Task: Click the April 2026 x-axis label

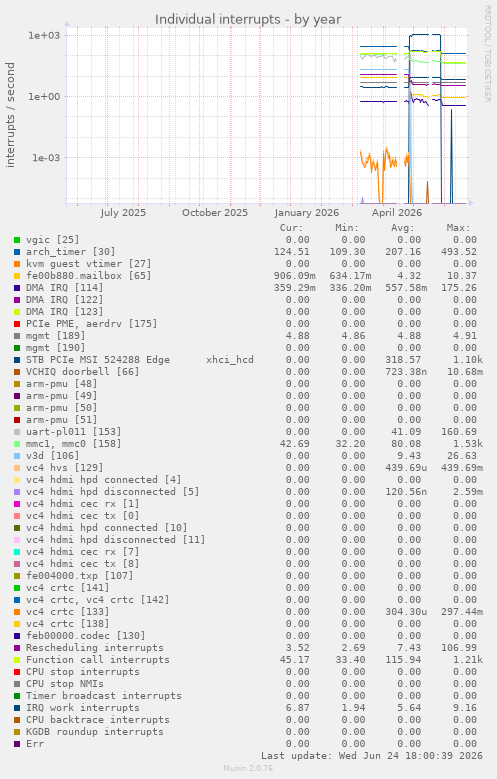Action: click(397, 213)
